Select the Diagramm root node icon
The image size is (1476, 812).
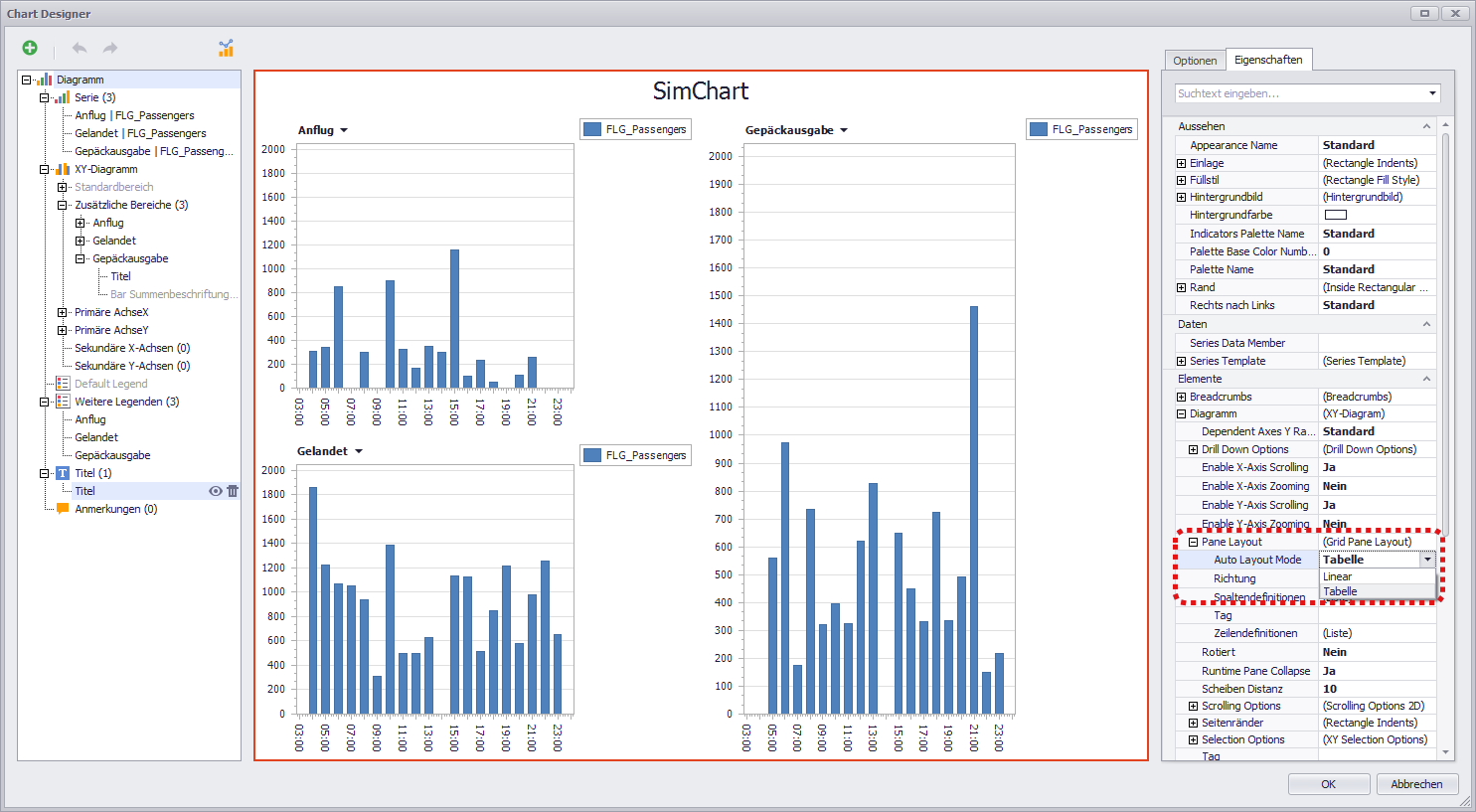click(x=45, y=80)
